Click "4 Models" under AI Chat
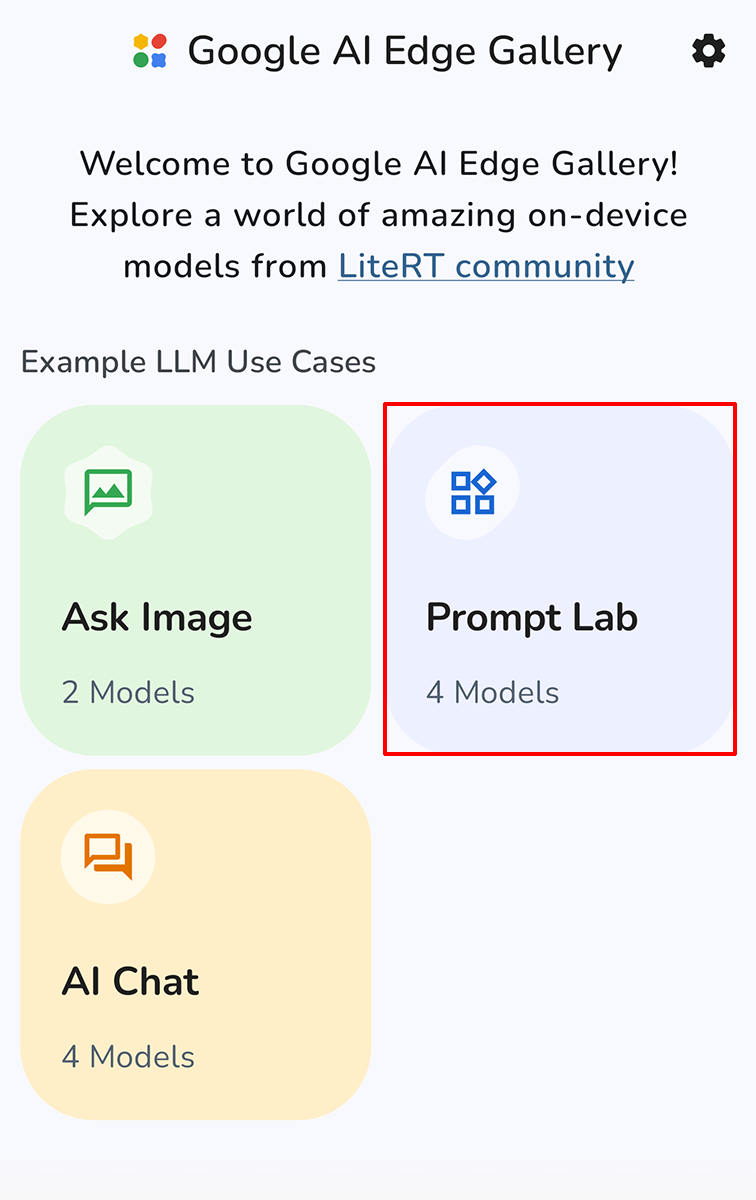Image resolution: width=756 pixels, height=1200 pixels. pyautogui.click(x=128, y=1056)
